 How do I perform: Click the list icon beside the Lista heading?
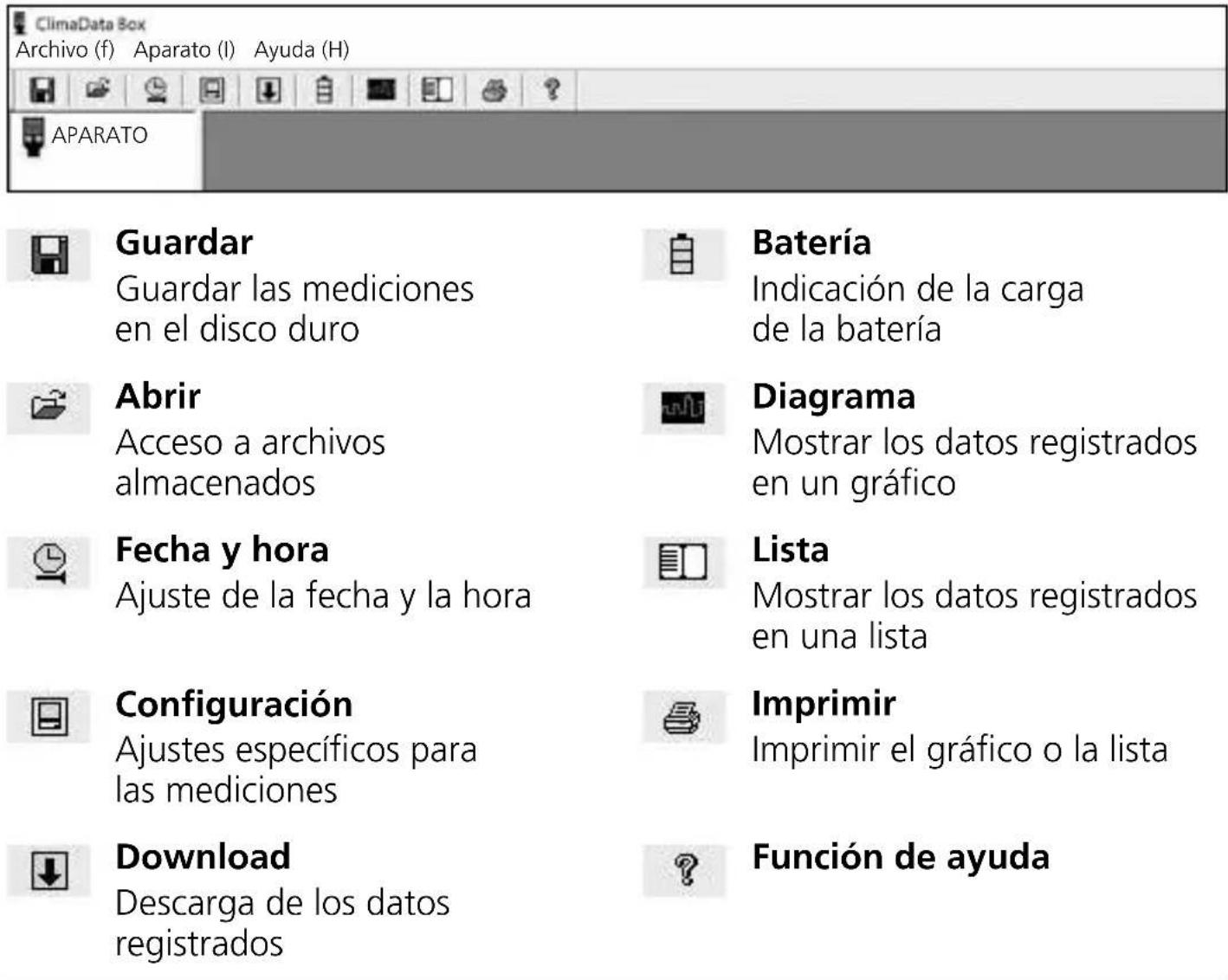click(x=683, y=561)
